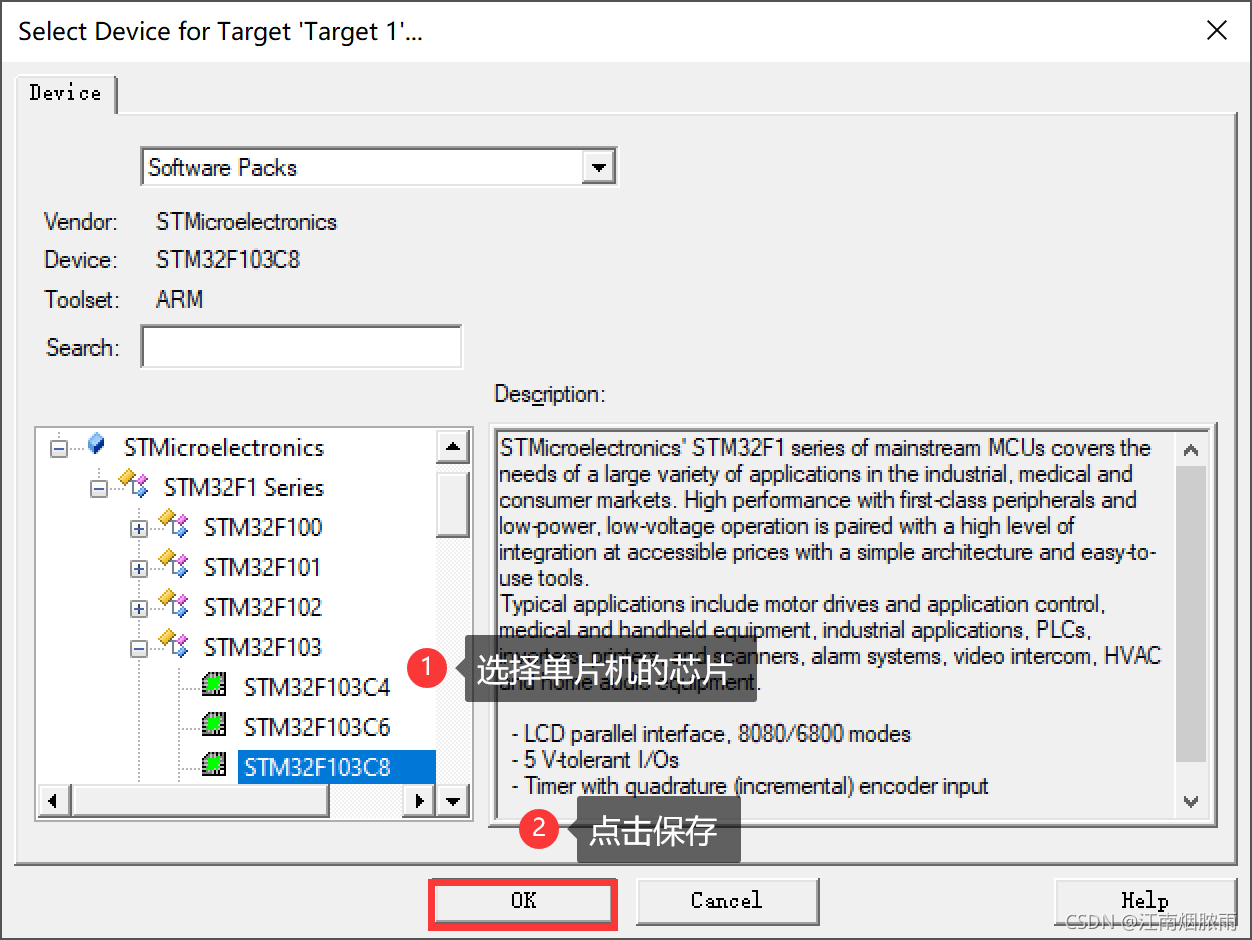Click description box scroll down arrow
1252x940 pixels.
(1191, 801)
